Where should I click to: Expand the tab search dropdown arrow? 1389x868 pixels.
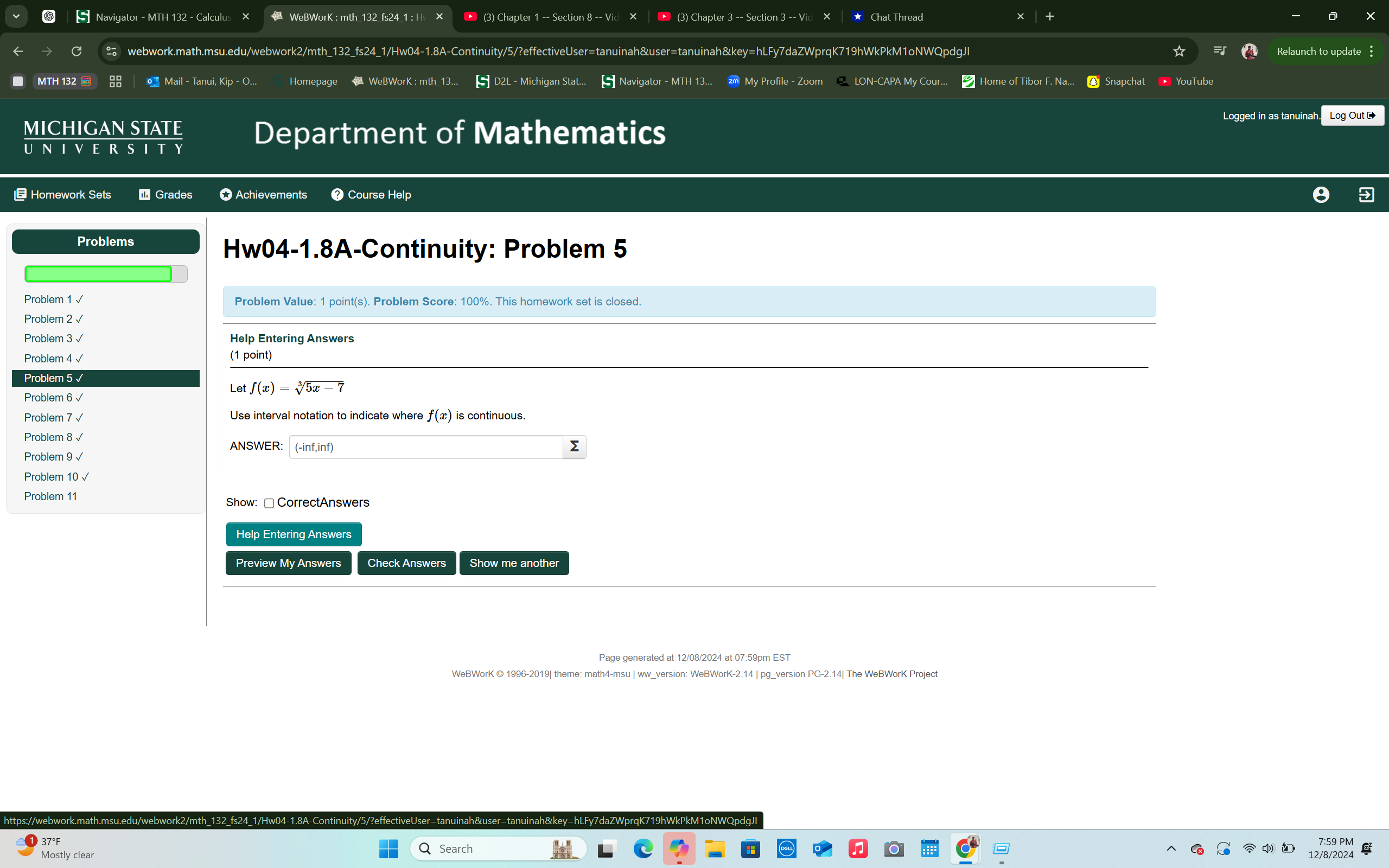tap(16, 17)
